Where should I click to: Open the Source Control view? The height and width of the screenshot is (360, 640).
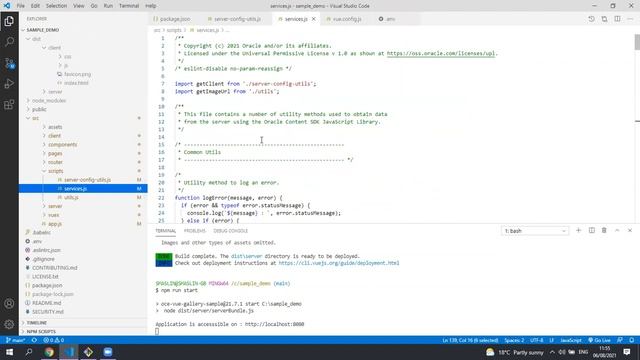(9, 63)
